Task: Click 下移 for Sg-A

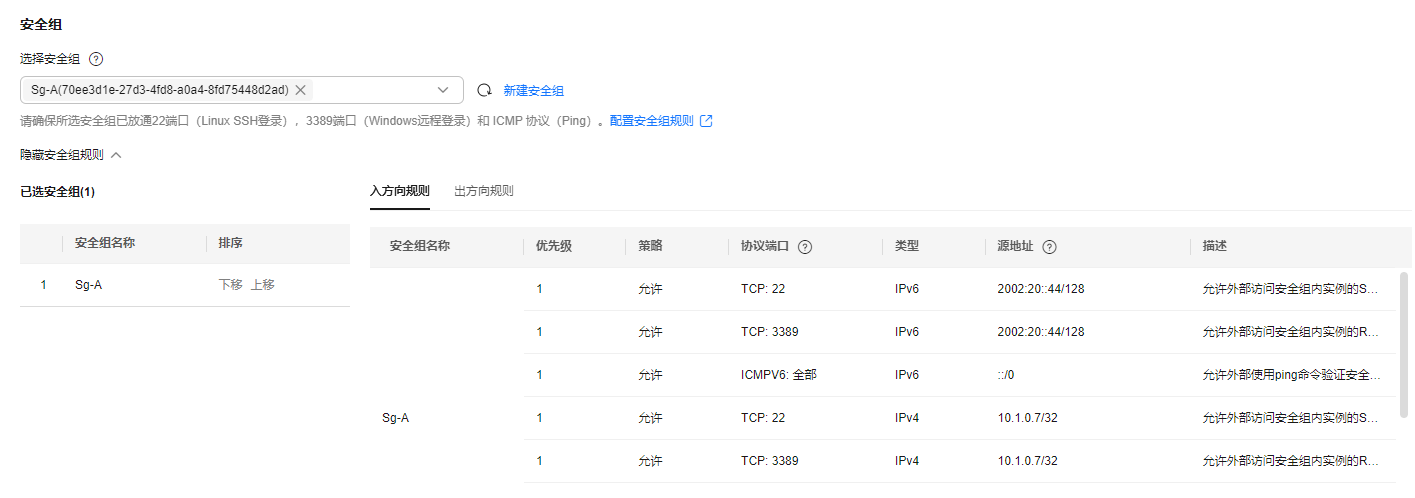Action: (230, 284)
